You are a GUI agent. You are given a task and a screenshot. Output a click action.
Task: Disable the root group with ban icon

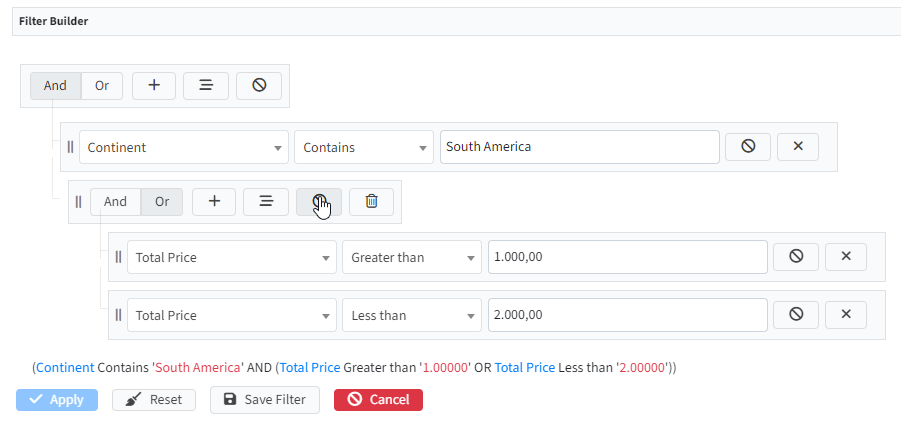point(259,86)
